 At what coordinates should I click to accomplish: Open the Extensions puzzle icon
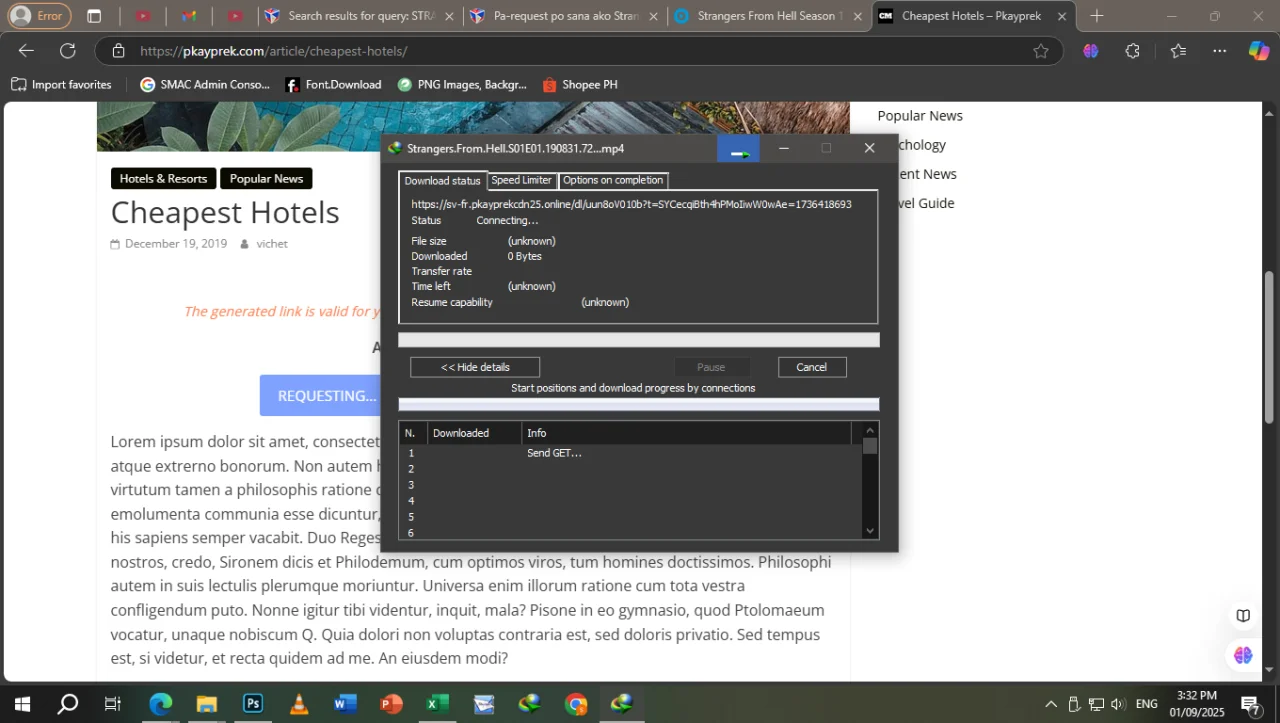1132,51
